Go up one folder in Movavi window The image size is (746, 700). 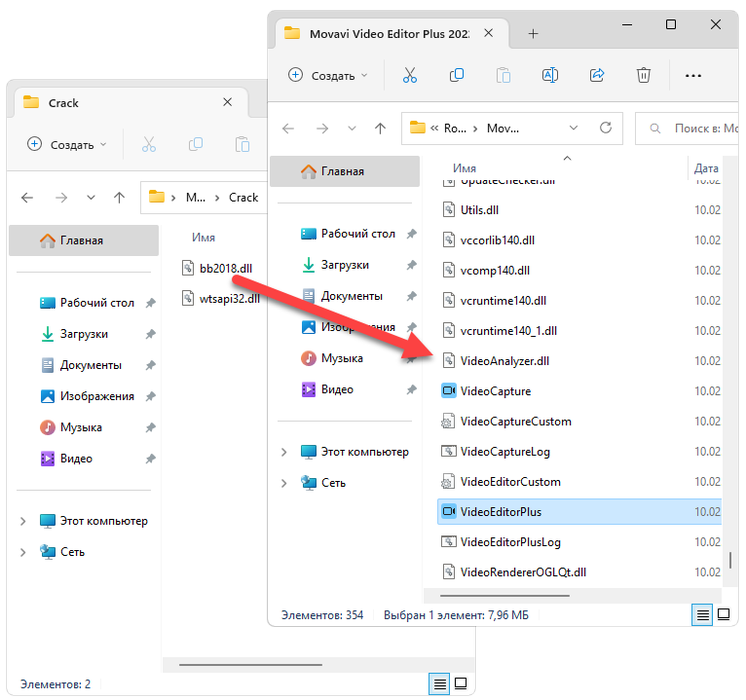(x=380, y=128)
